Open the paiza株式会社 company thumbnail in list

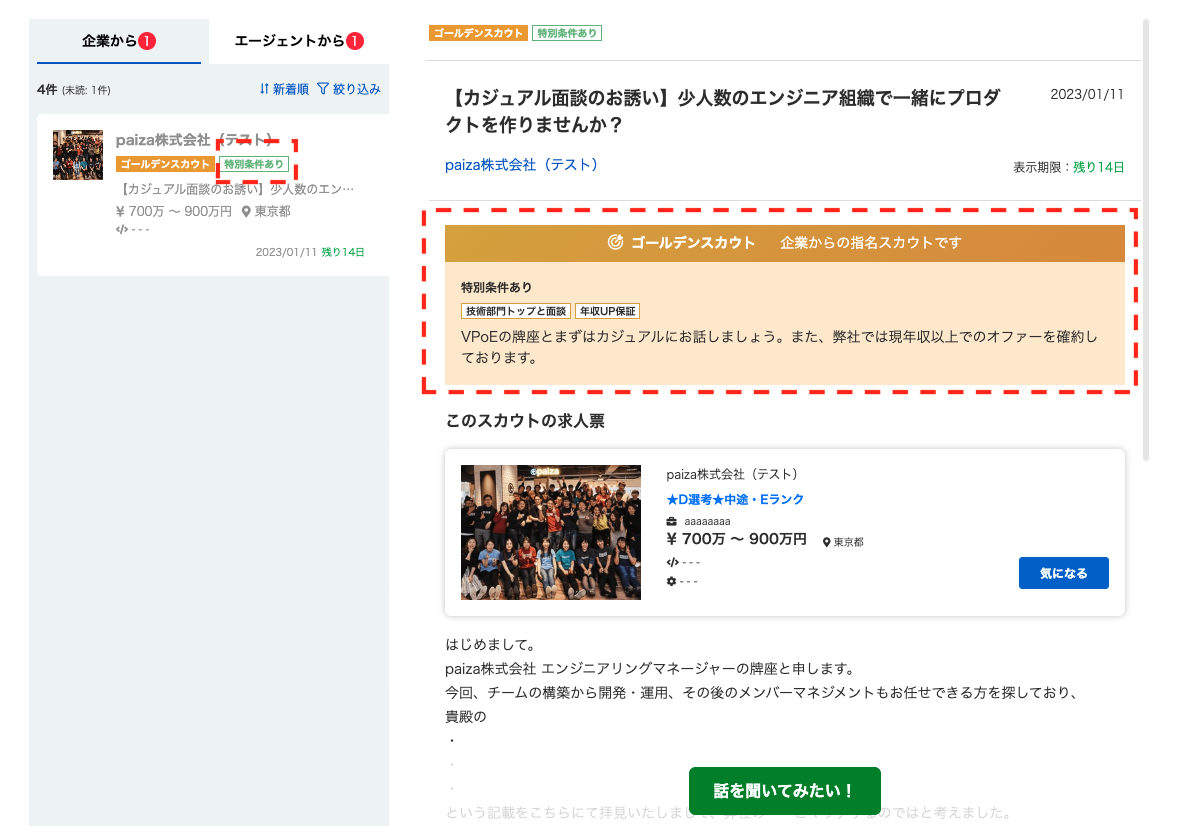pyautogui.click(x=77, y=155)
